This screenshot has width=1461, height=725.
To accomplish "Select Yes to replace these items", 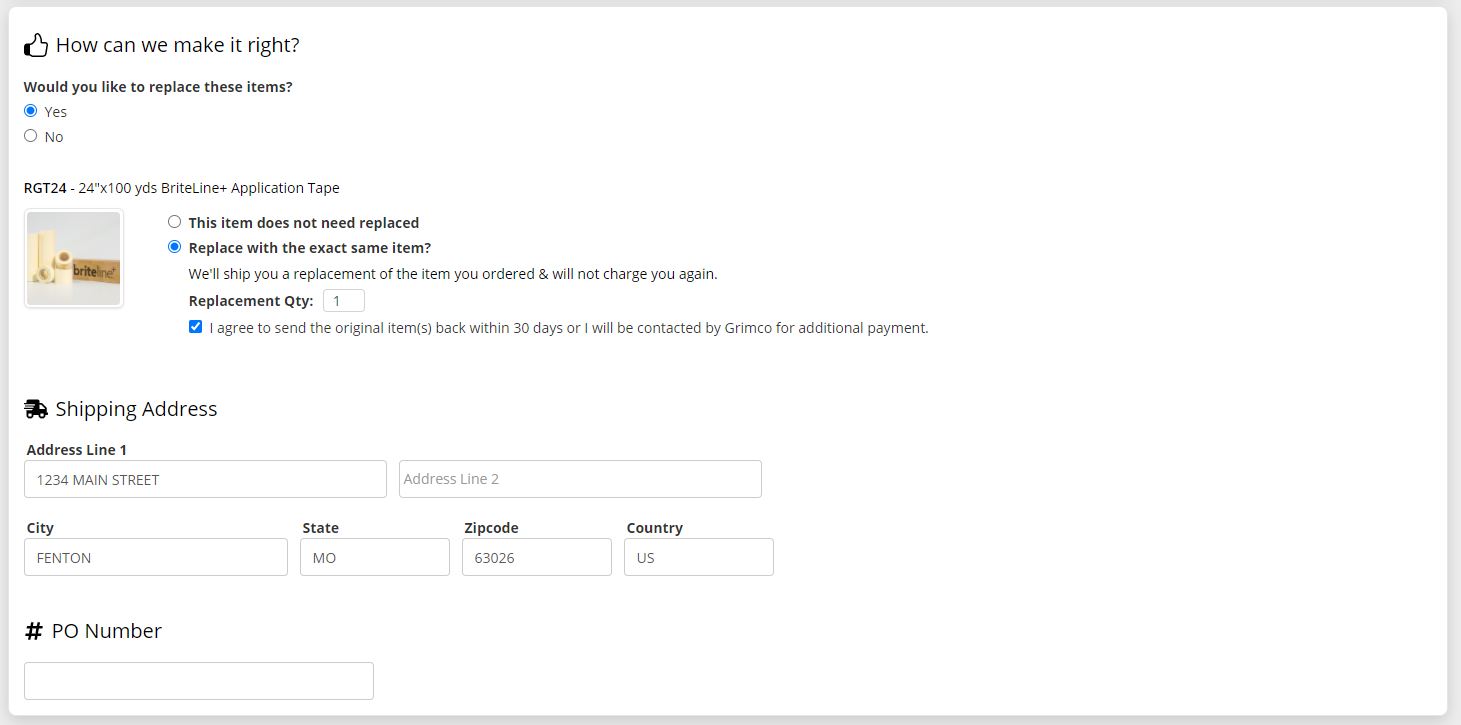I will pos(31,111).
